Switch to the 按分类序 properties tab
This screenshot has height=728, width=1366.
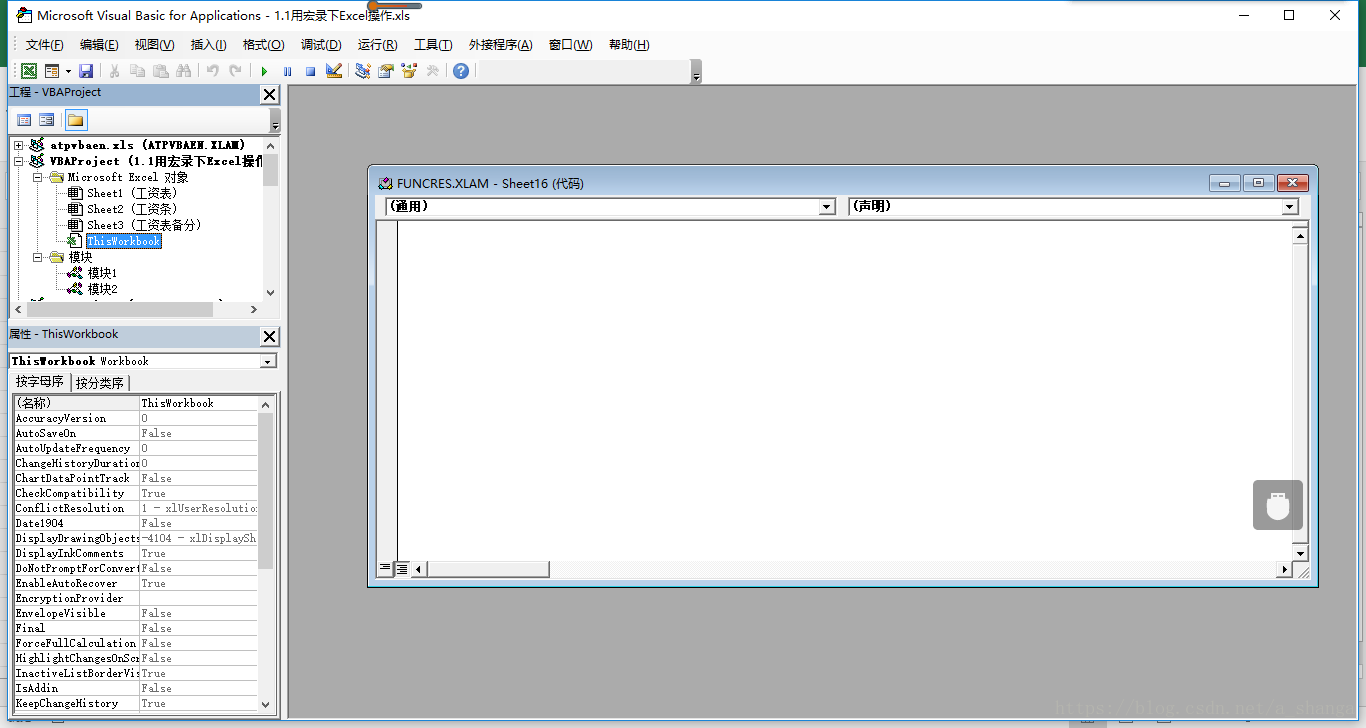pos(100,383)
